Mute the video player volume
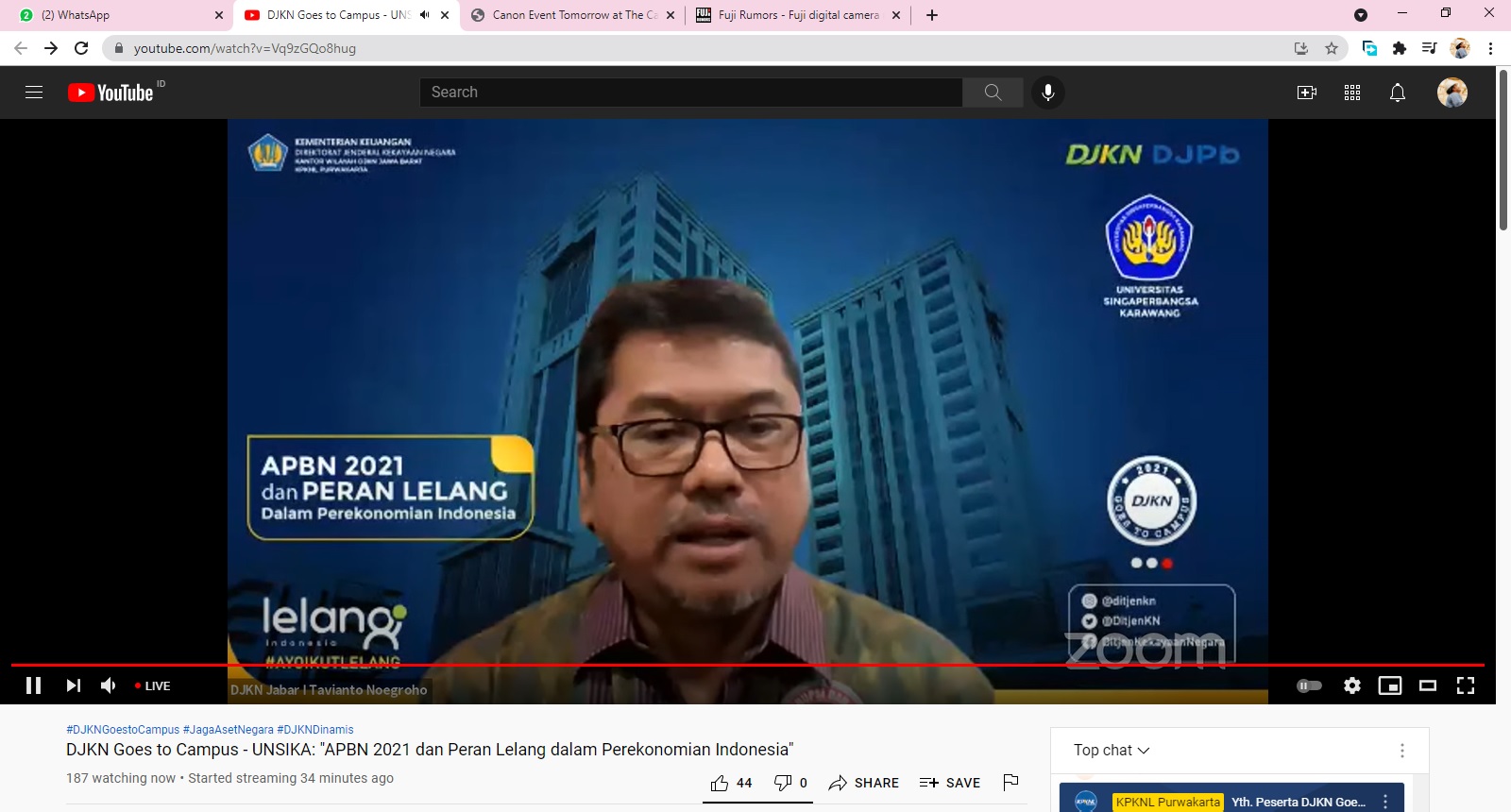This screenshot has height=812, width=1511. [109, 685]
